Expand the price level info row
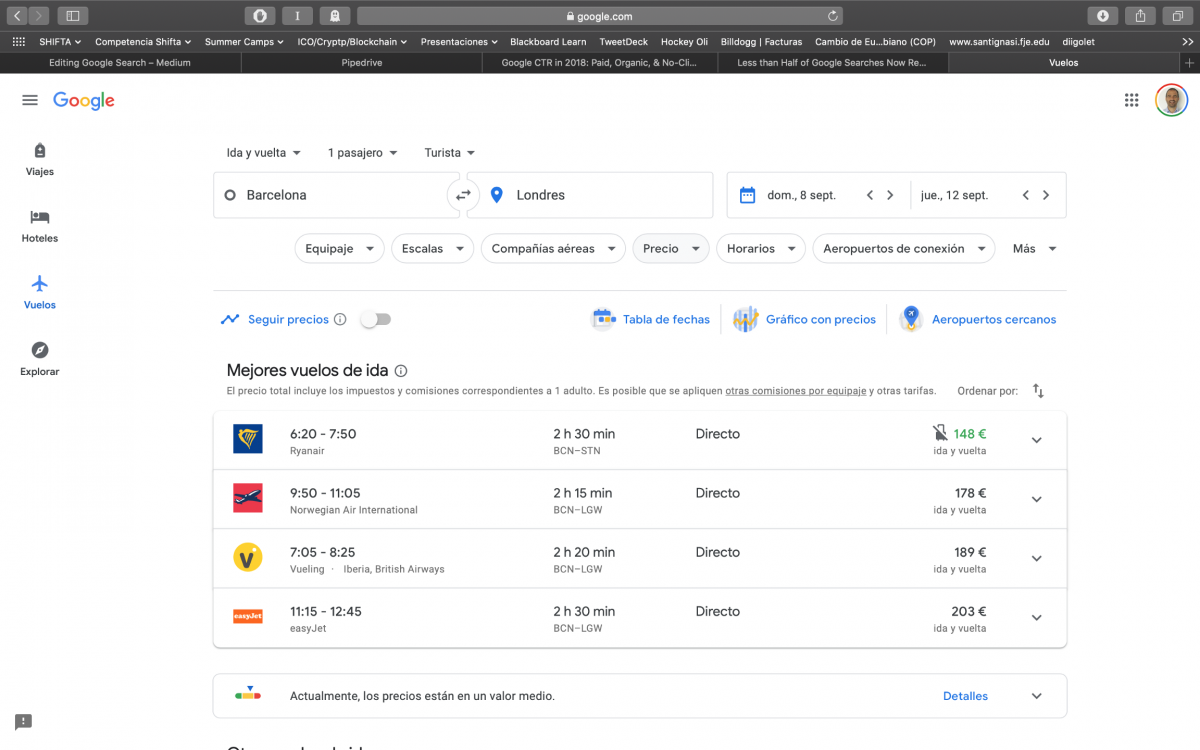Screen dimensions: 1200x750 pyautogui.click(x=1036, y=696)
